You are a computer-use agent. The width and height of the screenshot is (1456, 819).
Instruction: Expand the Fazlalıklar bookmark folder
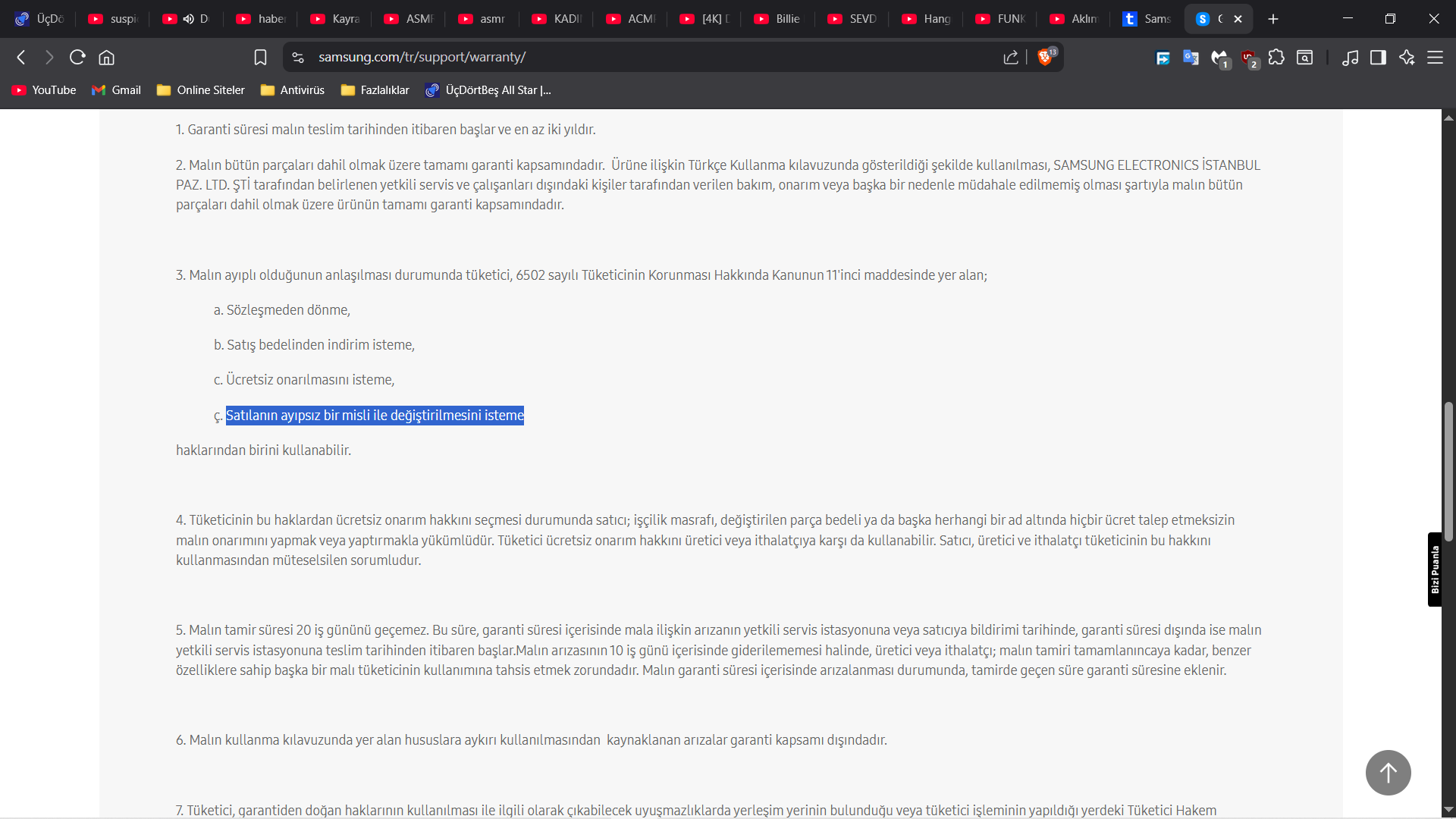click(x=375, y=90)
